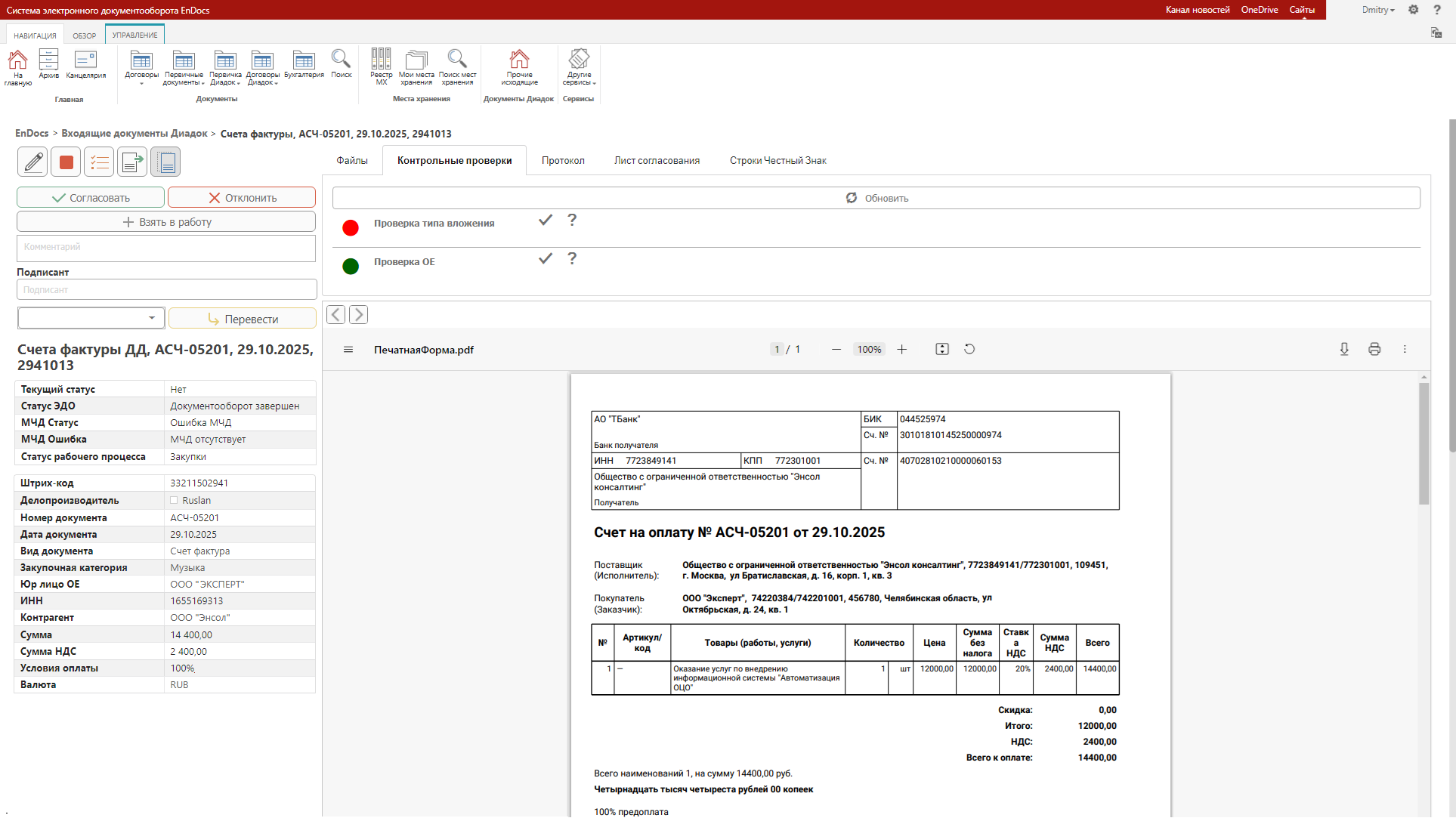Print the PDF with printer icon
Screen dimensions: 1456x818
pos(1374,349)
